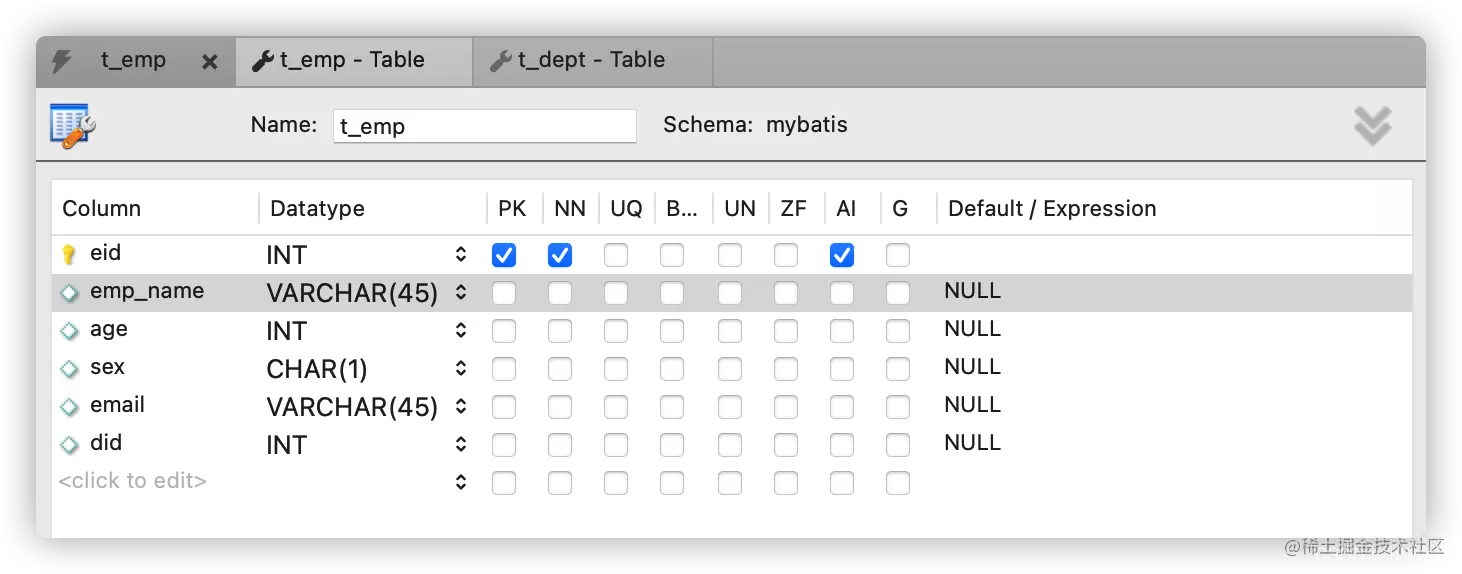Toggle the AI checkbox for eid row
The image size is (1462, 574).
pos(842,256)
